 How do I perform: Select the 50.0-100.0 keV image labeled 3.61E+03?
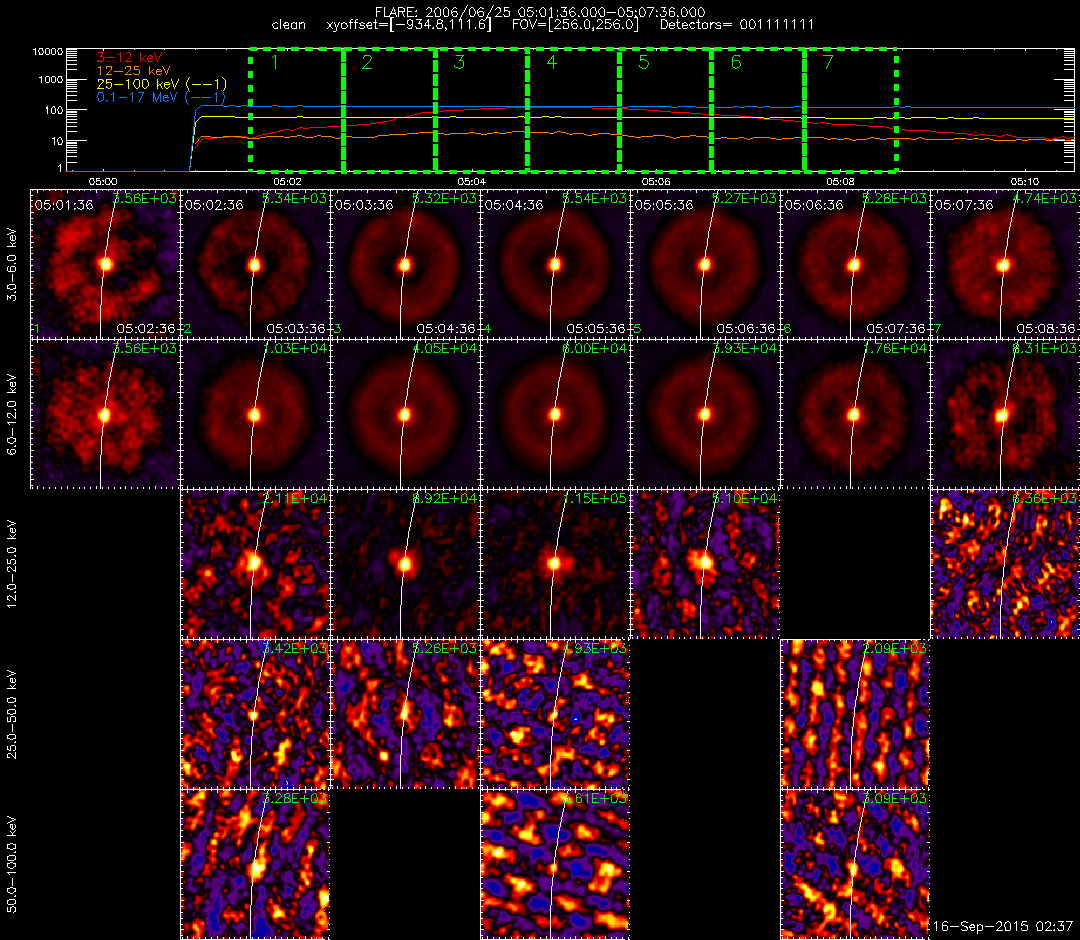point(555,864)
